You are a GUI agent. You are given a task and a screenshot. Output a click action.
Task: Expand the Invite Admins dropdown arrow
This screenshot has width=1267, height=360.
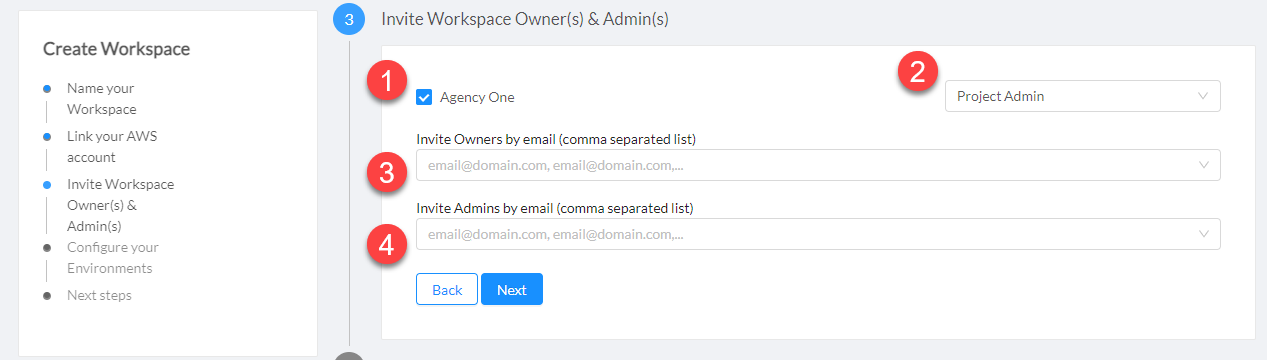[x=1203, y=234]
